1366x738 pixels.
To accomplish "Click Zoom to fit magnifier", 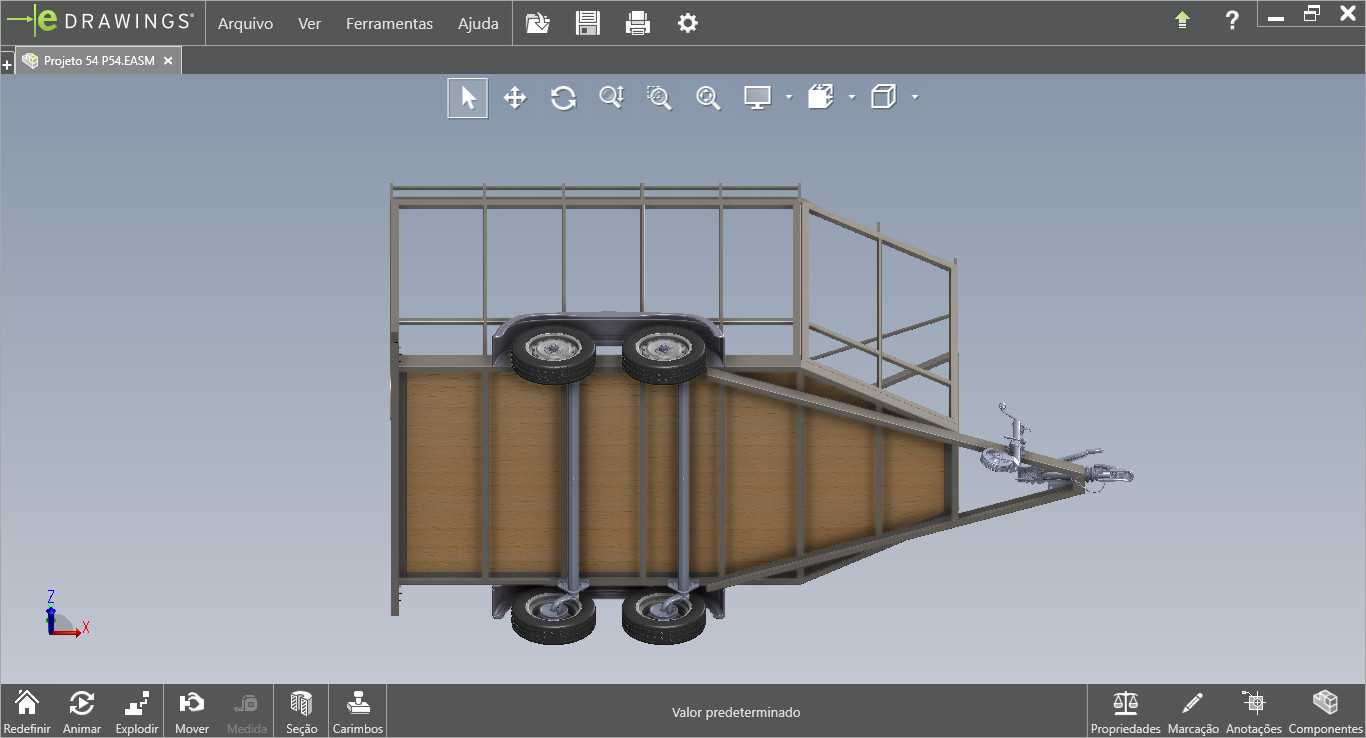I will pyautogui.click(x=708, y=98).
